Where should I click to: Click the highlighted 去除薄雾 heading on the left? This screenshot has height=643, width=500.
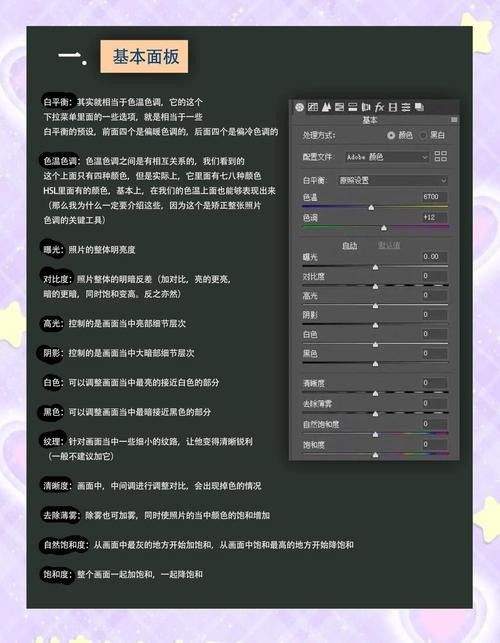62,515
